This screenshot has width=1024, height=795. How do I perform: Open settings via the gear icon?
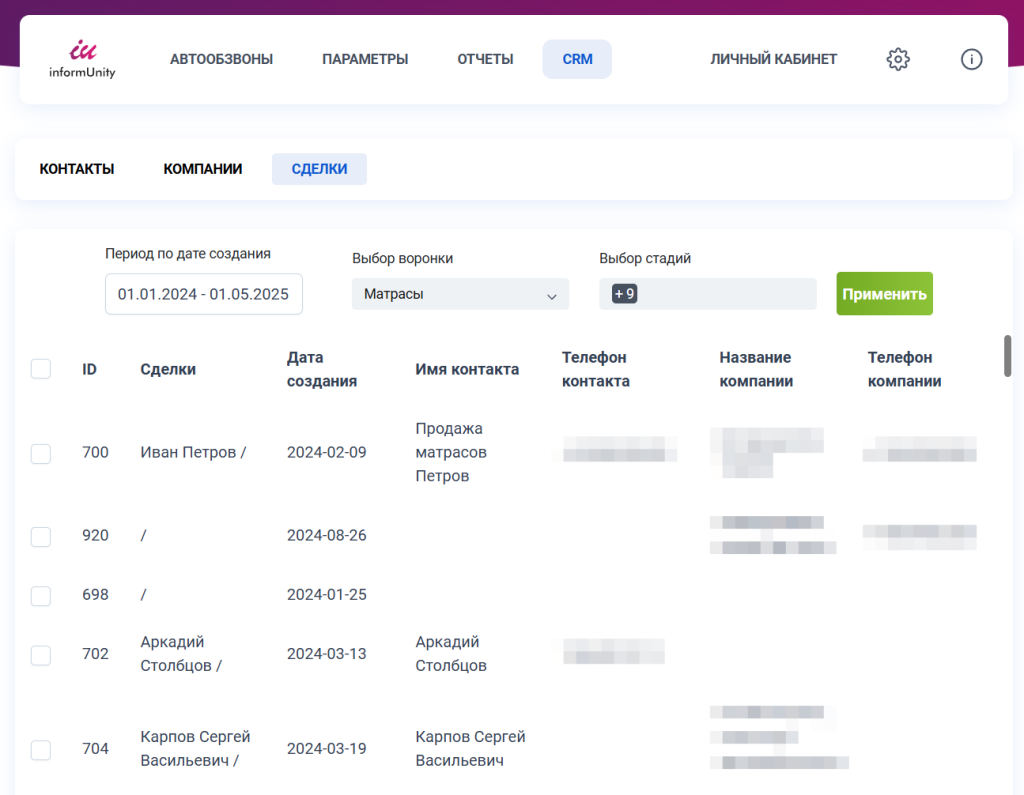tap(898, 59)
